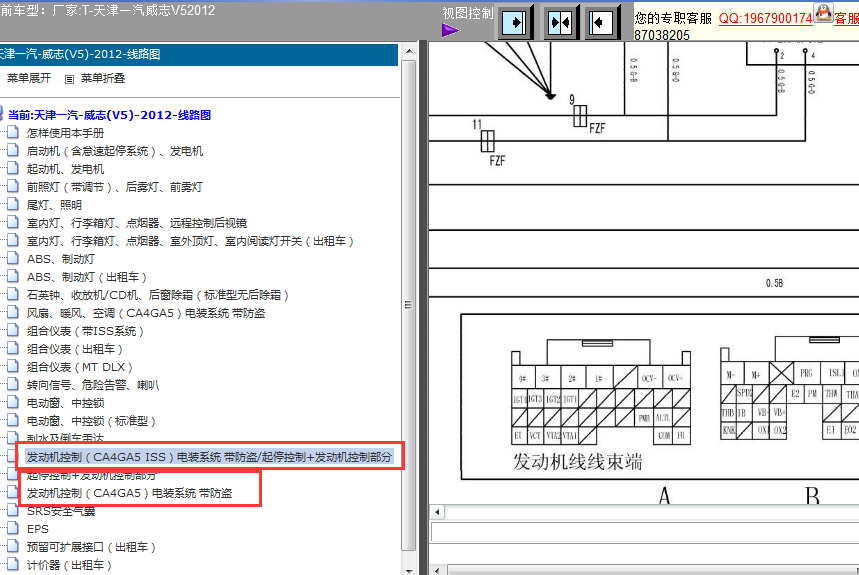
Task: Open 室内灯…远程控制后视镜 diagram
Action: coord(137,223)
